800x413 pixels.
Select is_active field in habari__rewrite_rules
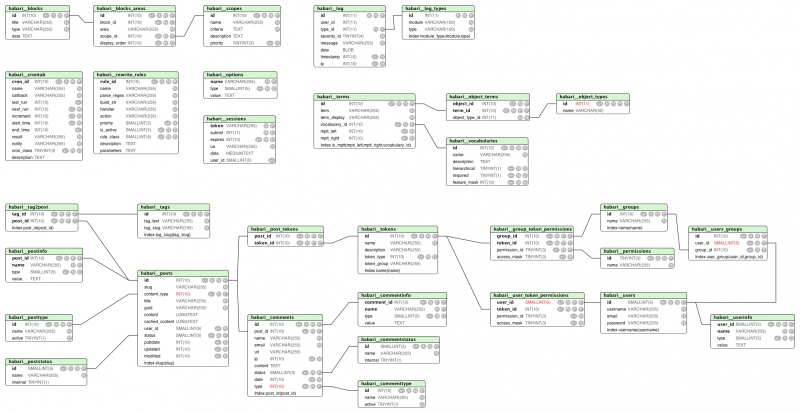pos(137,130)
